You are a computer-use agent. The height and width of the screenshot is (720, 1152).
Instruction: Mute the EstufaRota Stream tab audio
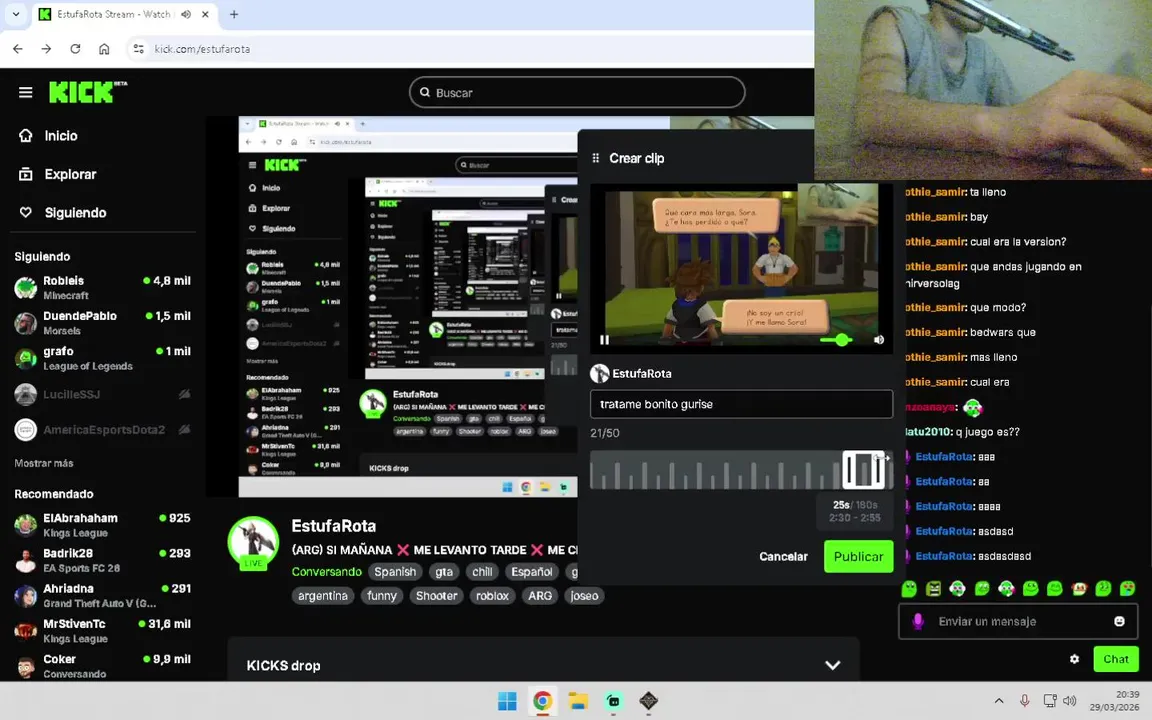pos(186,14)
